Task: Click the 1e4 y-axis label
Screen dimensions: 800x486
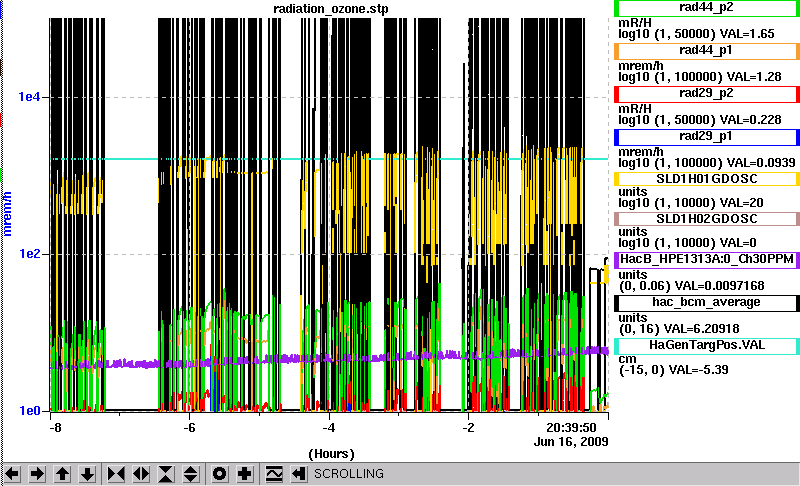Action: [29, 96]
